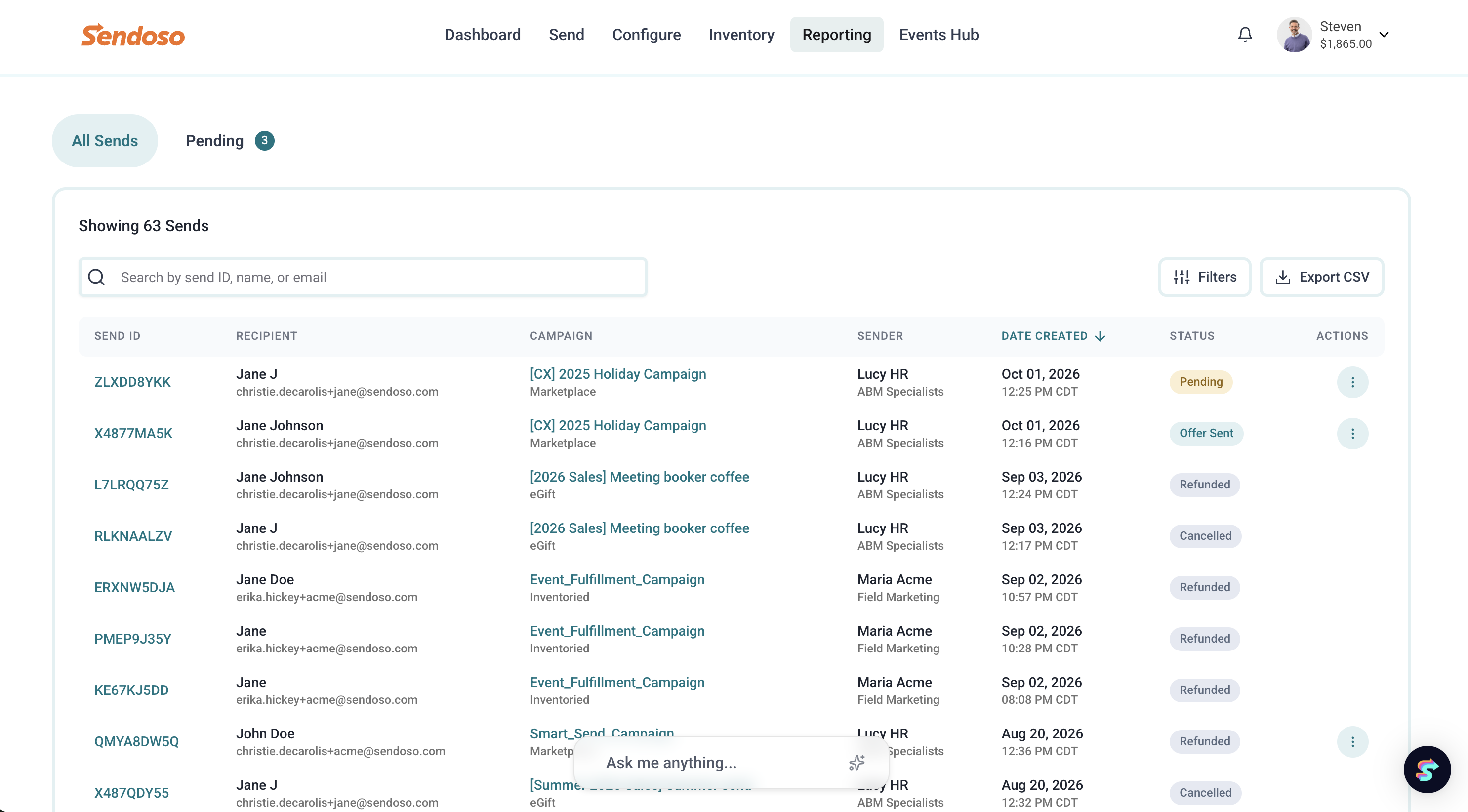
Task: Click the Offer Sent status badge
Action: click(1206, 433)
